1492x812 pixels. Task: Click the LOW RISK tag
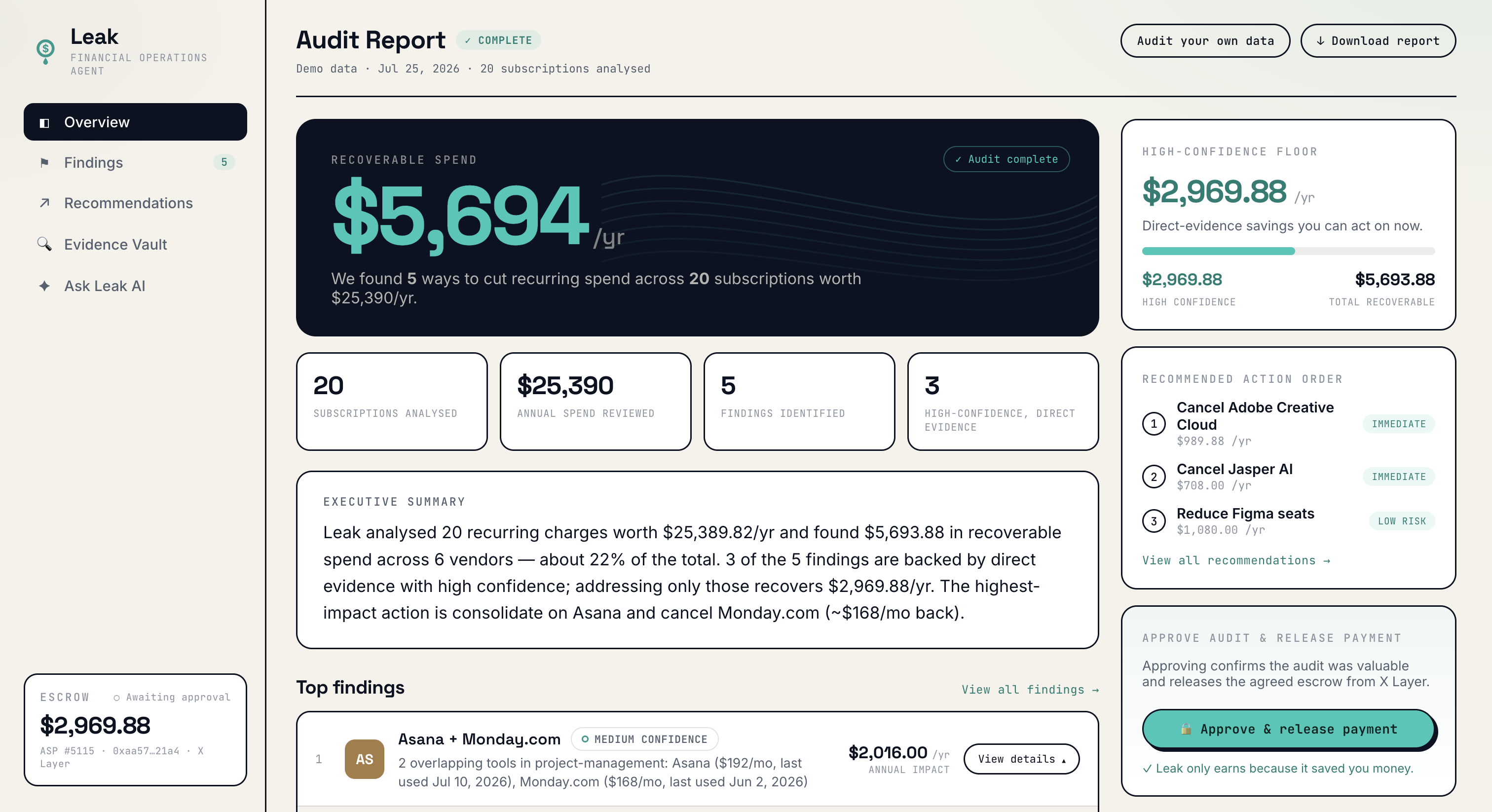pos(1402,521)
